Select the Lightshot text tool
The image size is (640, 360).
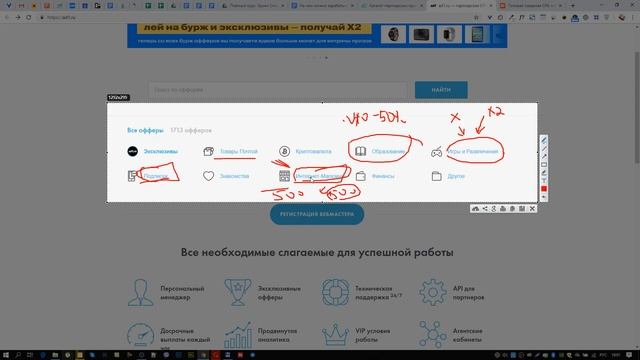tap(544, 180)
